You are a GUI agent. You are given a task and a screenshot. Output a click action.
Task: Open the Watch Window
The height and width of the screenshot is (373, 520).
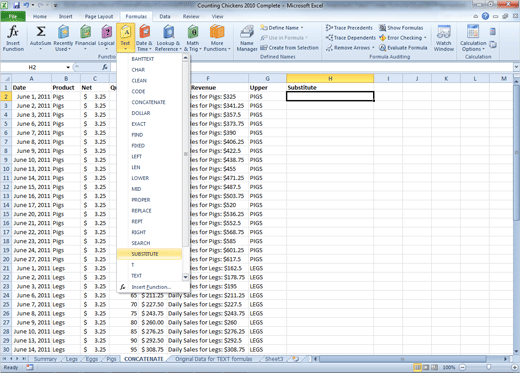coord(444,38)
